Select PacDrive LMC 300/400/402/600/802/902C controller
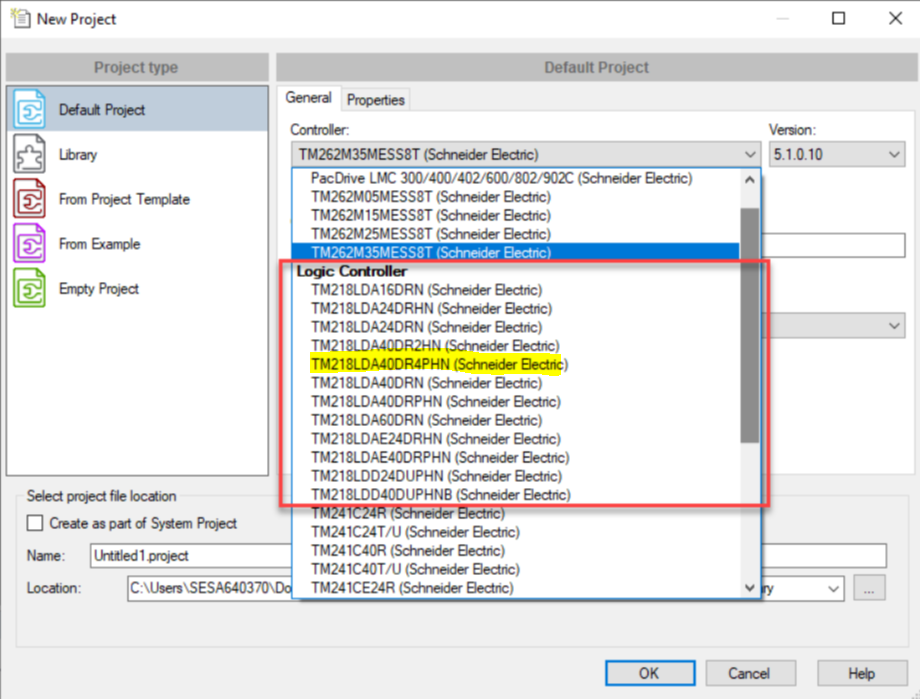Viewport: 920px width, 699px height. pyautogui.click(x=516, y=178)
